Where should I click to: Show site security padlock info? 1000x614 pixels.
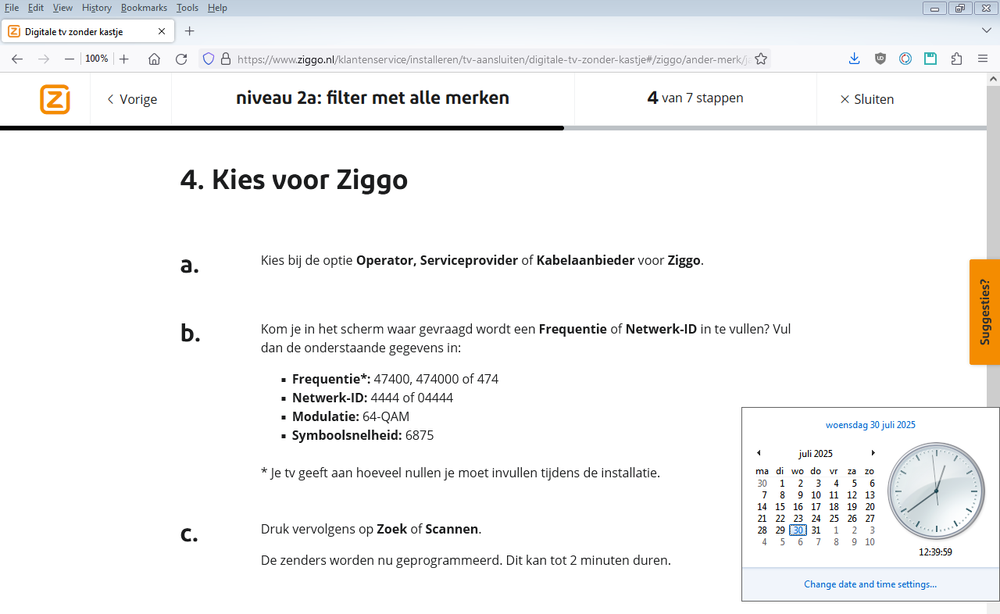(x=225, y=59)
